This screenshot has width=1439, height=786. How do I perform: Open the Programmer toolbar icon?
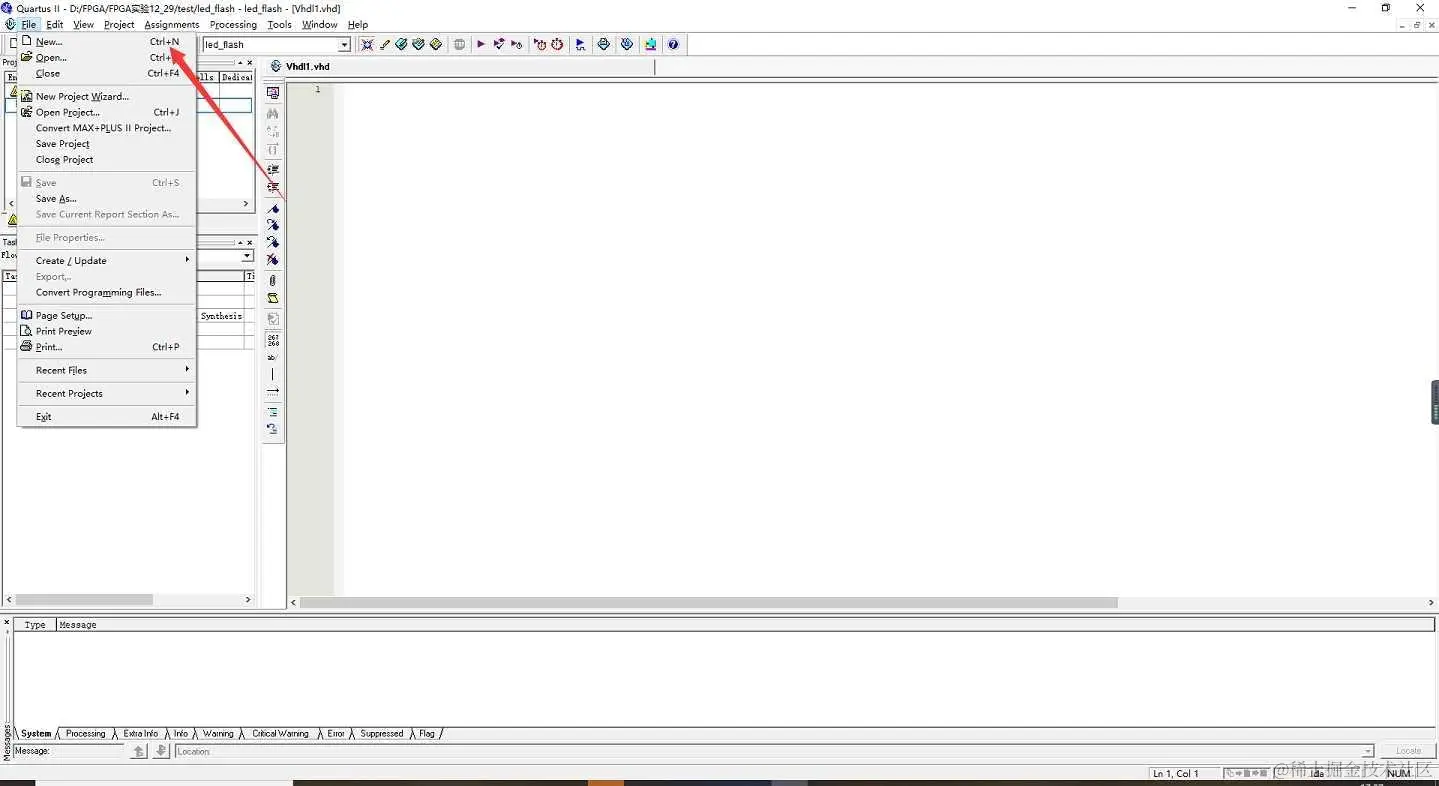coord(627,44)
